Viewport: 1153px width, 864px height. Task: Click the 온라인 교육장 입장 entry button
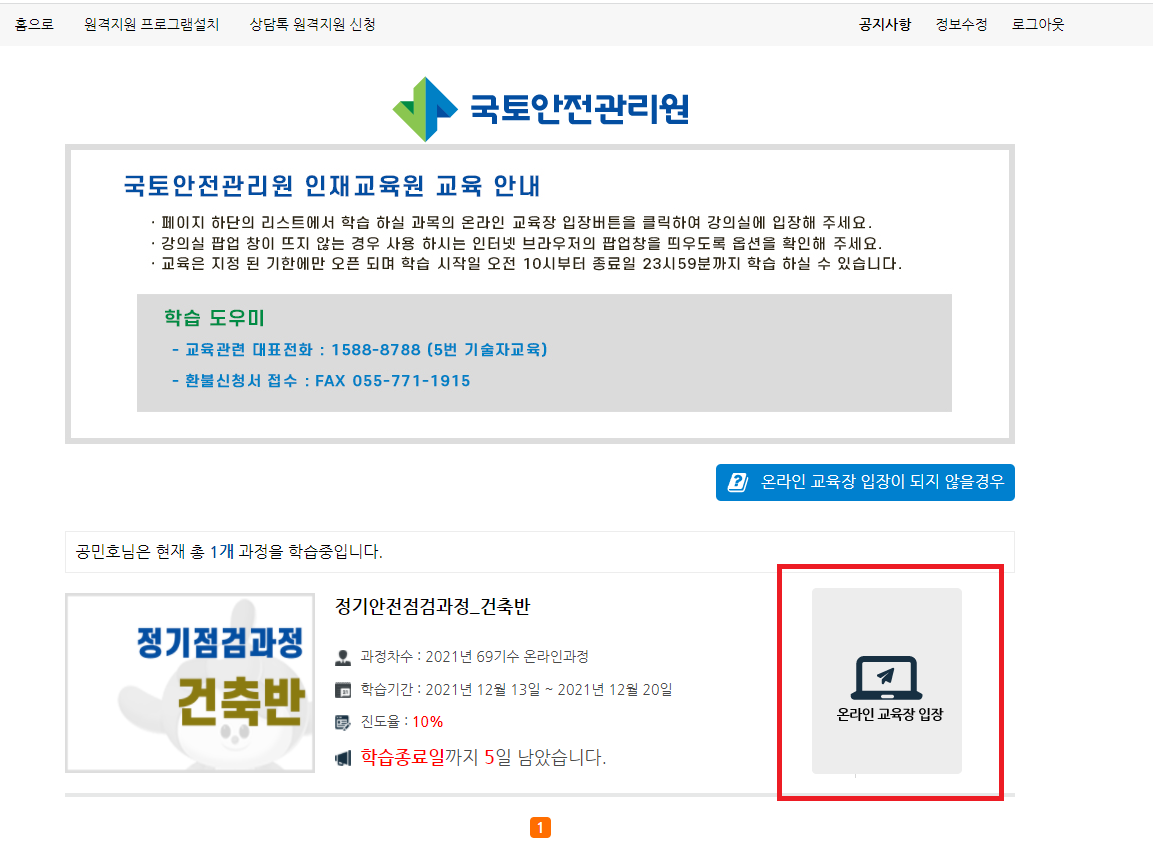coord(885,681)
